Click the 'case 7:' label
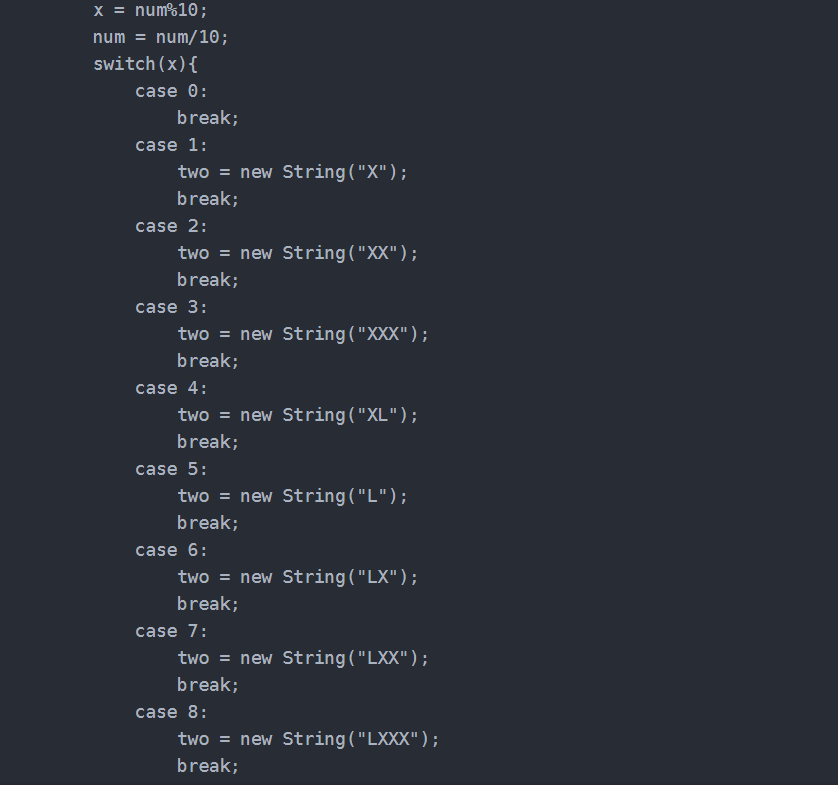The width and height of the screenshot is (838, 785). pos(171,631)
